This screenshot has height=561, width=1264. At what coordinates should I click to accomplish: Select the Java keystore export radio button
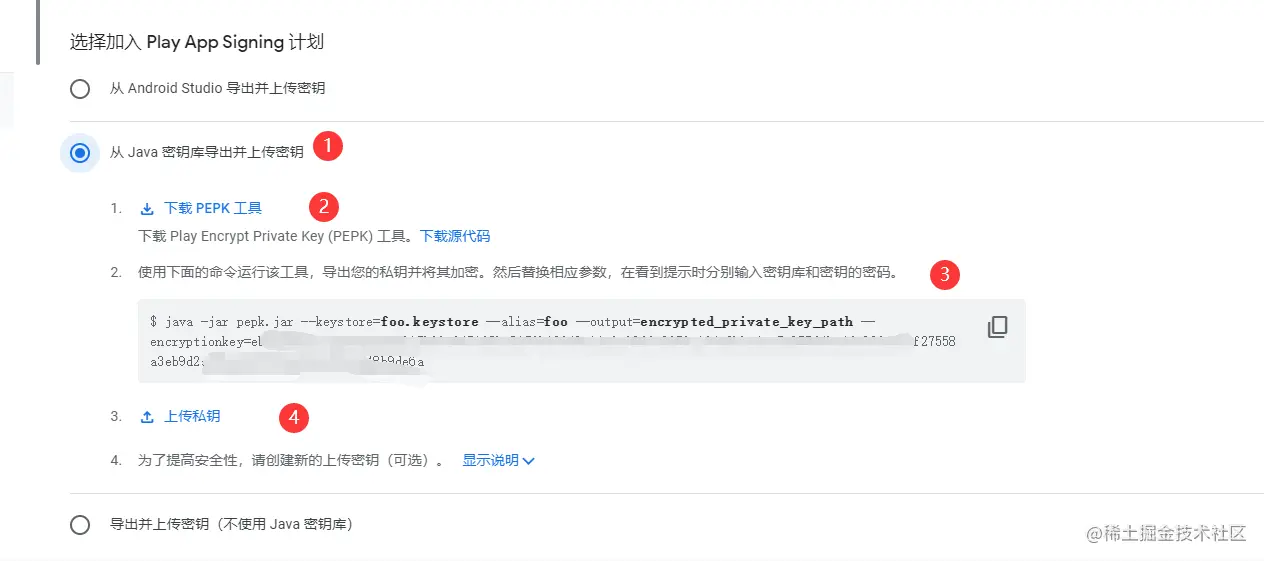click(x=80, y=153)
